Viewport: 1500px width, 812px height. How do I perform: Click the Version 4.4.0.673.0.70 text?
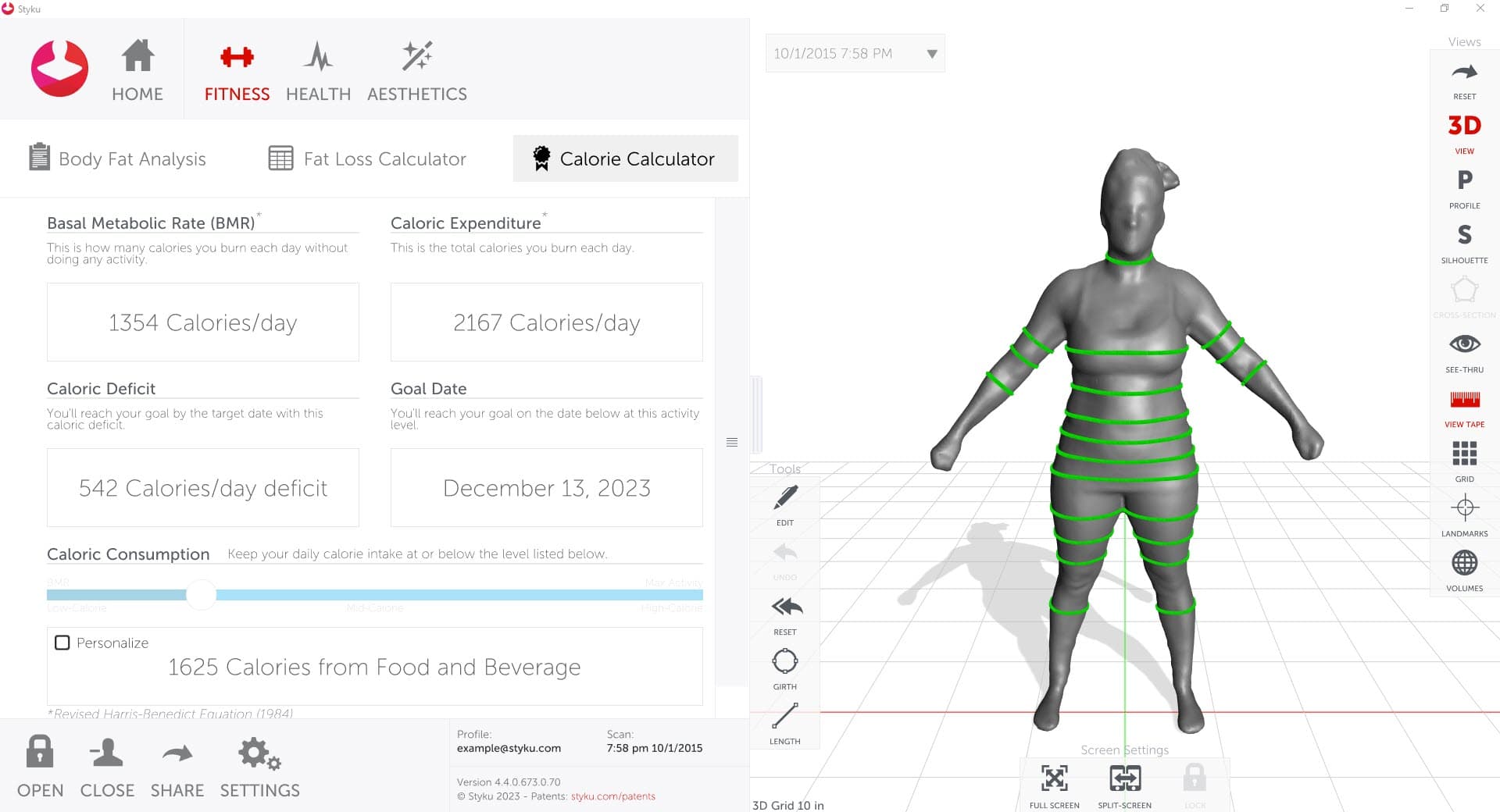[x=509, y=782]
